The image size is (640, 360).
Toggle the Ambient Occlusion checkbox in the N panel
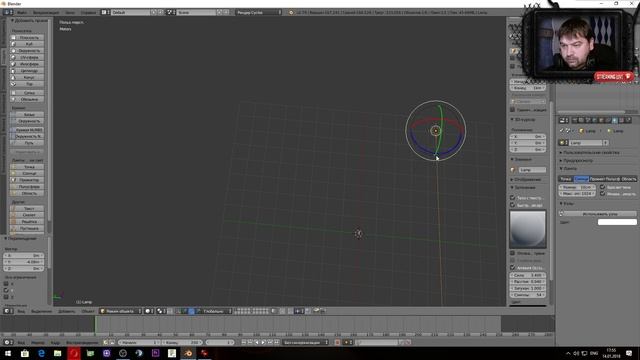pos(513,268)
